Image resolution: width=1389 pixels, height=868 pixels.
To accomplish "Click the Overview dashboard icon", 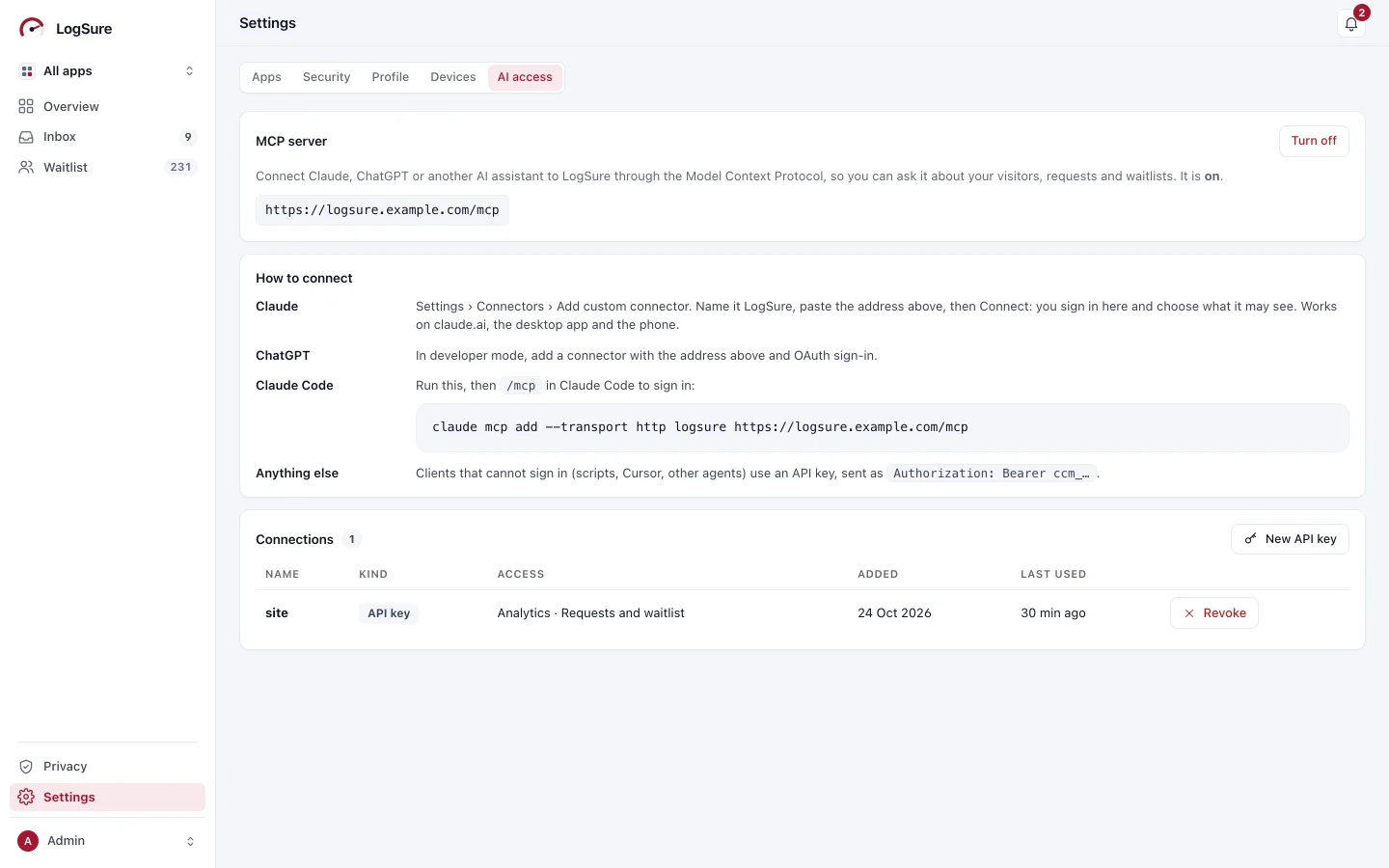I will click(26, 107).
